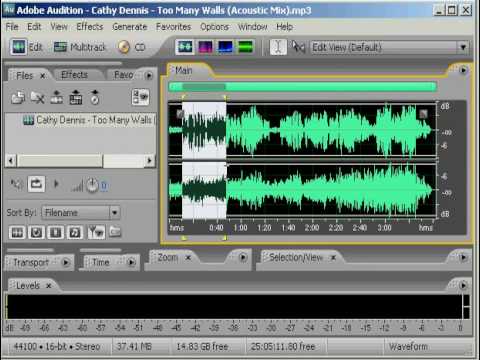480x360 pixels.
Task: Expand the Transport panel options arrow
Action: click(x=66, y=263)
